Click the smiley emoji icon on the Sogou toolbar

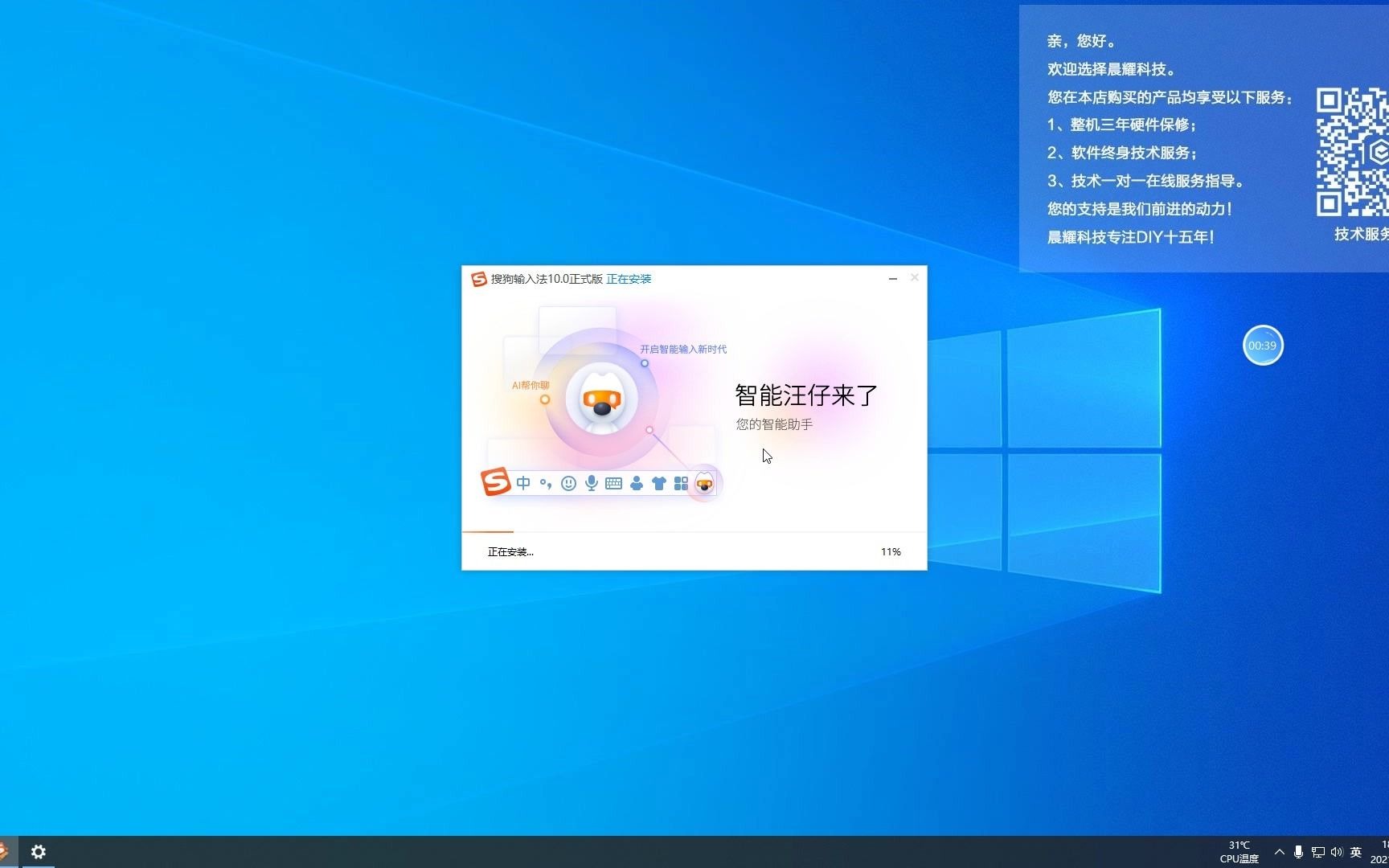(x=568, y=483)
